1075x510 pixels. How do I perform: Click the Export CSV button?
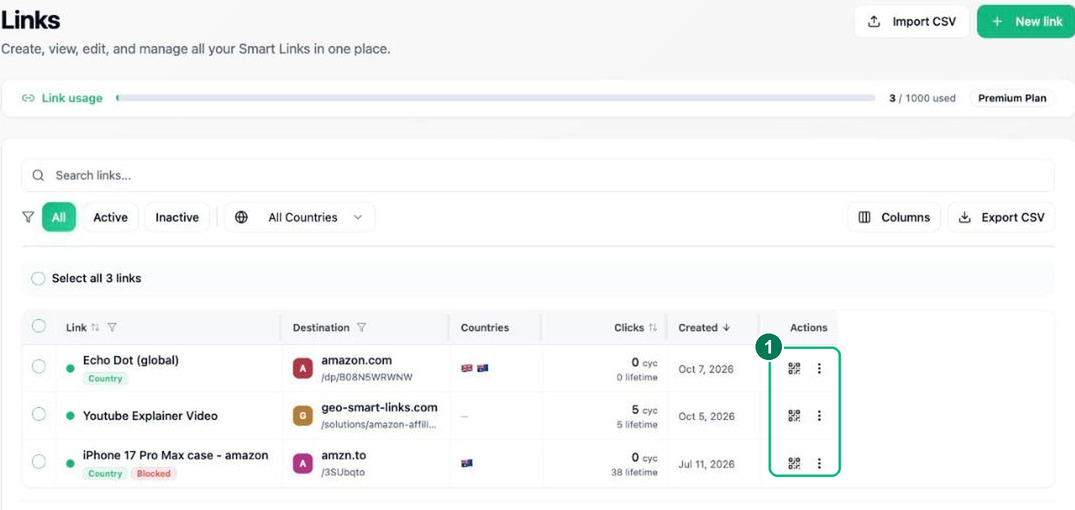point(1001,217)
